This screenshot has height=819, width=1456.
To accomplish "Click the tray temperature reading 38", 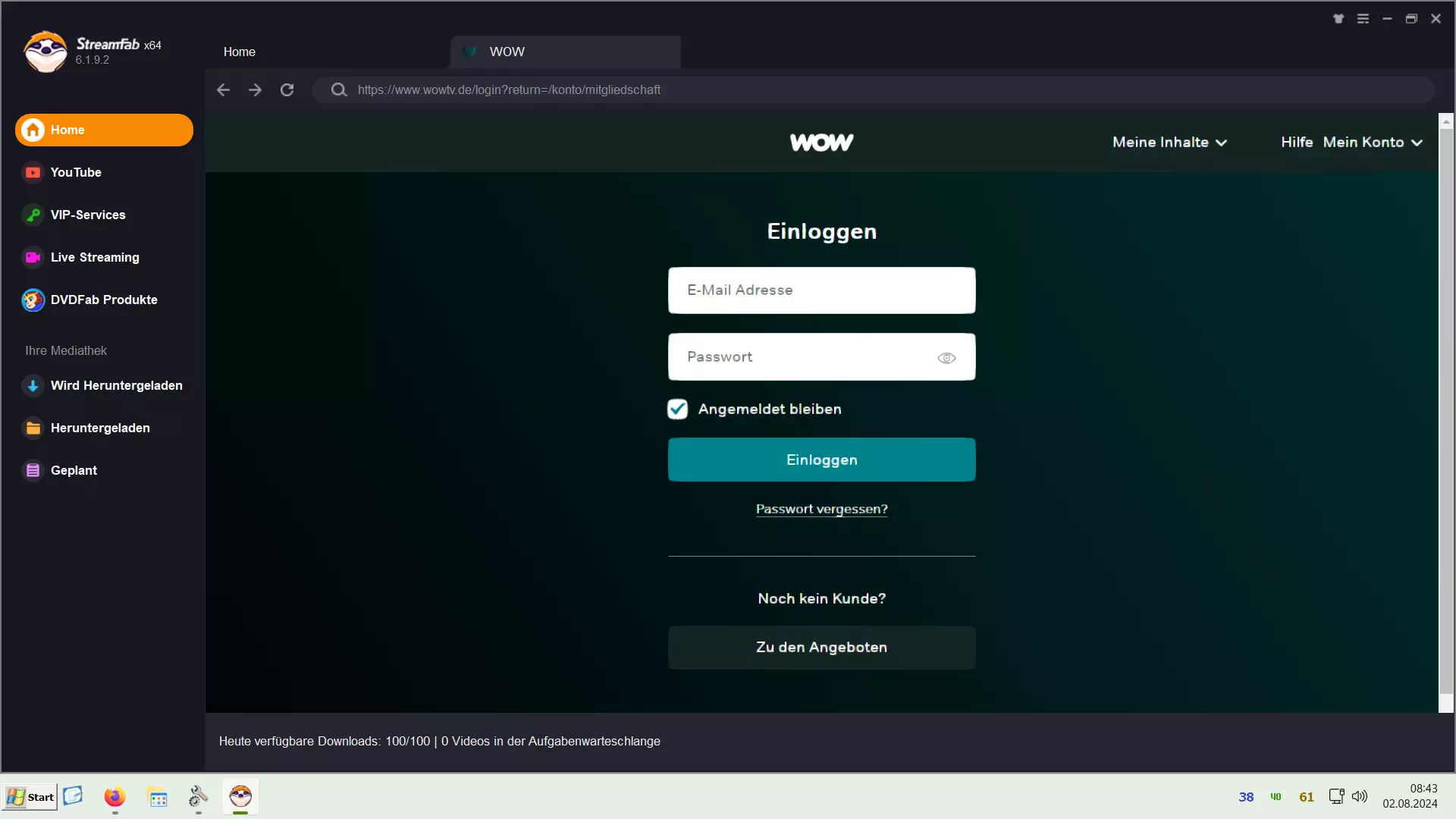I will 1246,797.
